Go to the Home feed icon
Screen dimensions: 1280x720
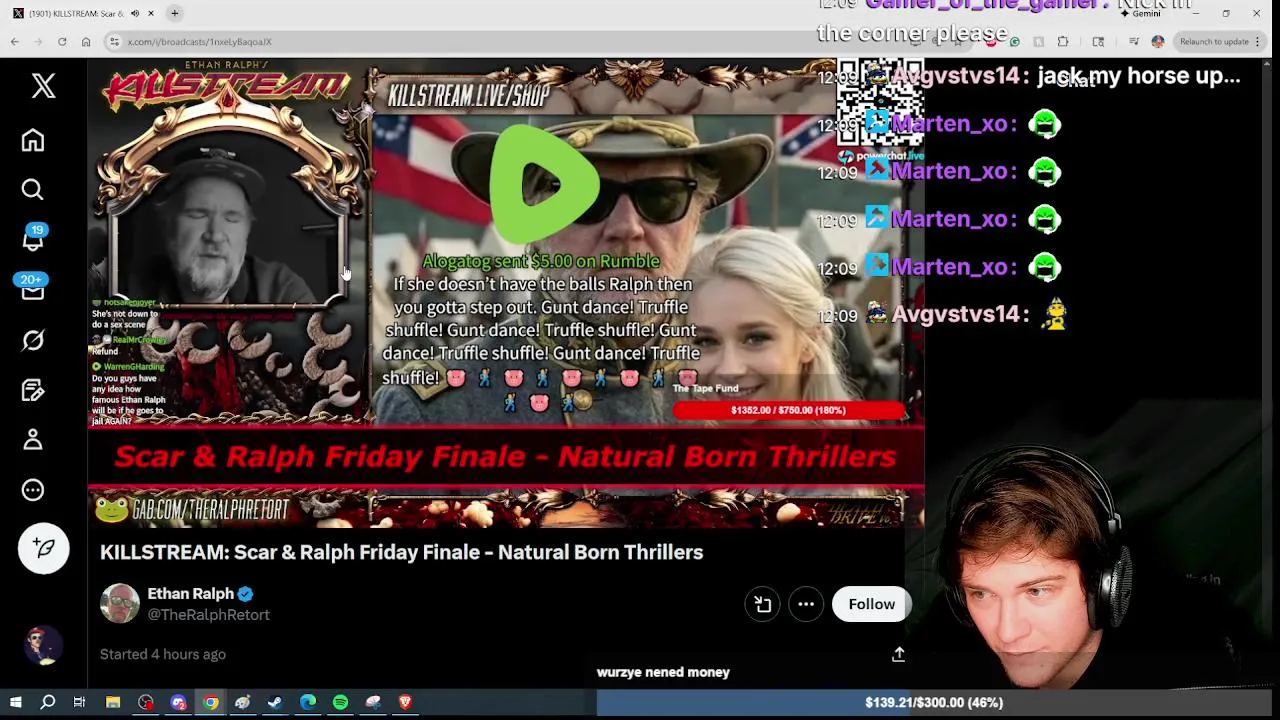click(x=33, y=140)
